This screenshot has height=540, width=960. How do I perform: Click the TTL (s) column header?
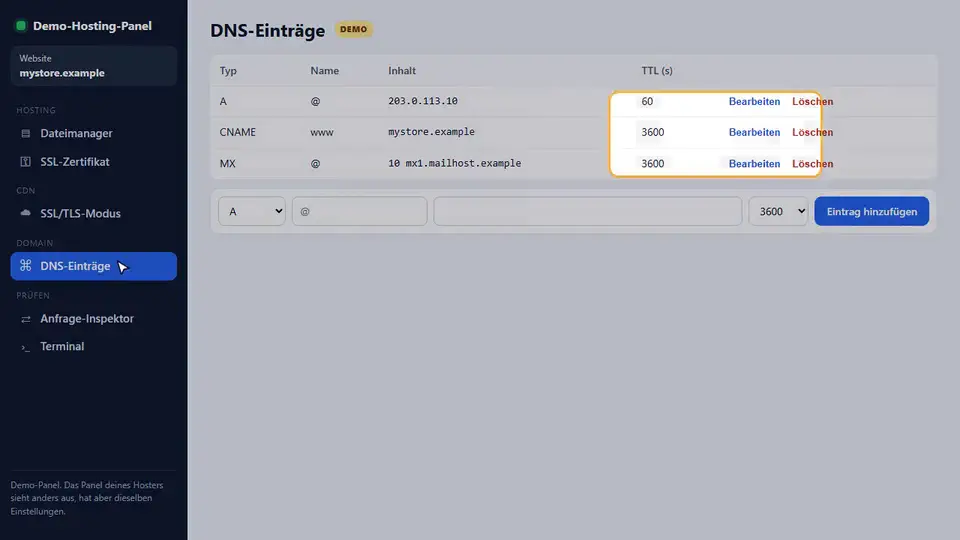click(657, 70)
